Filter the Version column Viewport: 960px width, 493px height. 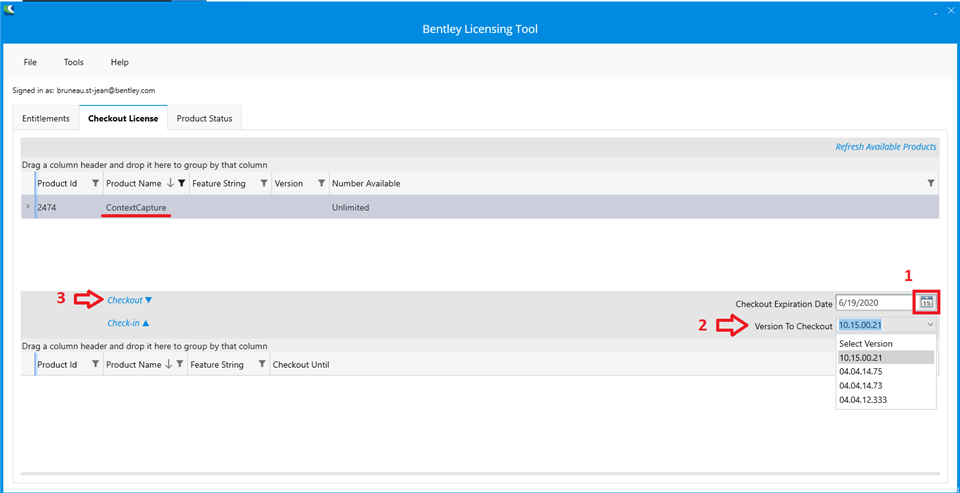321,184
